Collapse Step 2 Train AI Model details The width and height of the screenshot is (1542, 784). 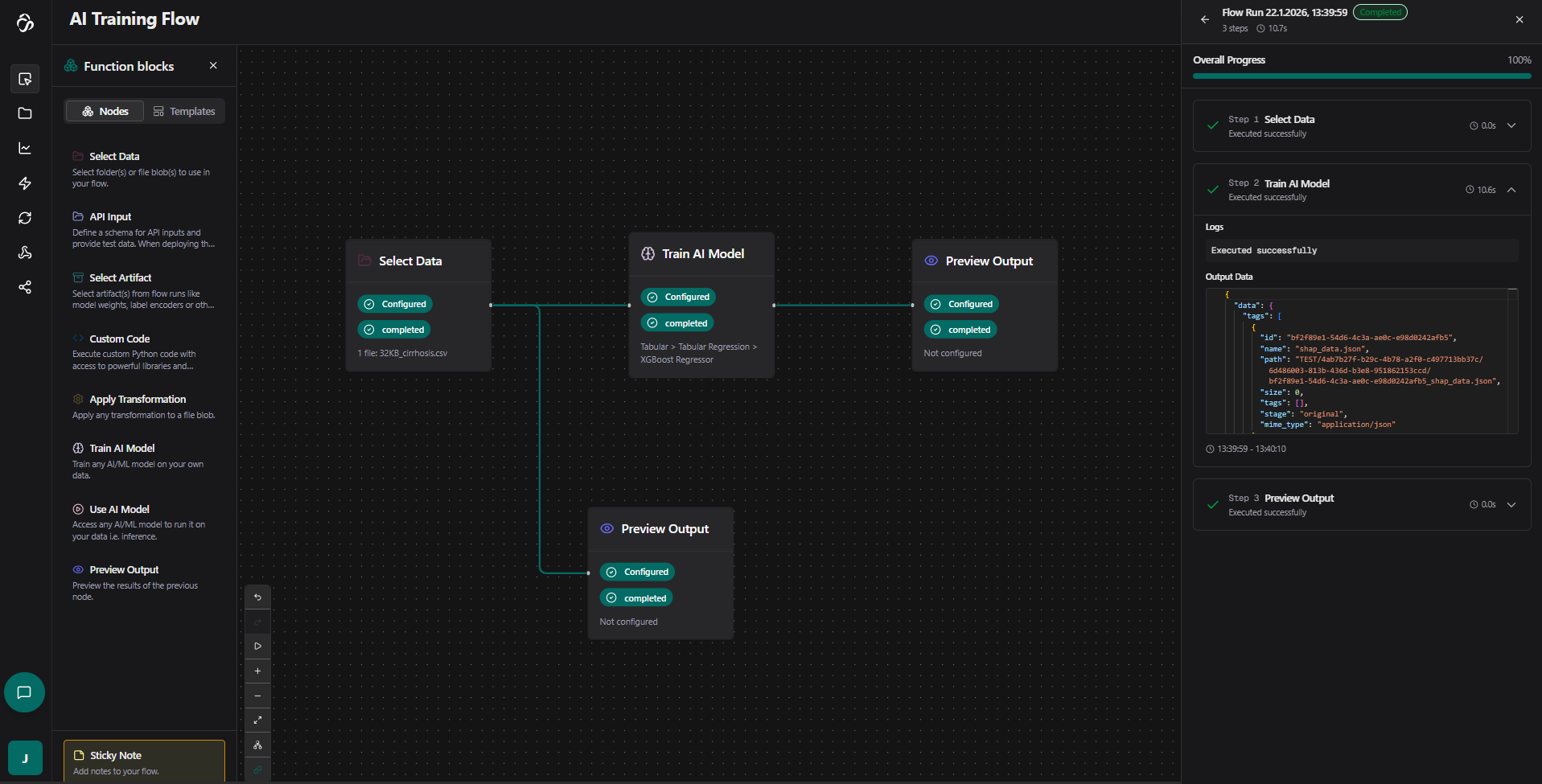1511,190
